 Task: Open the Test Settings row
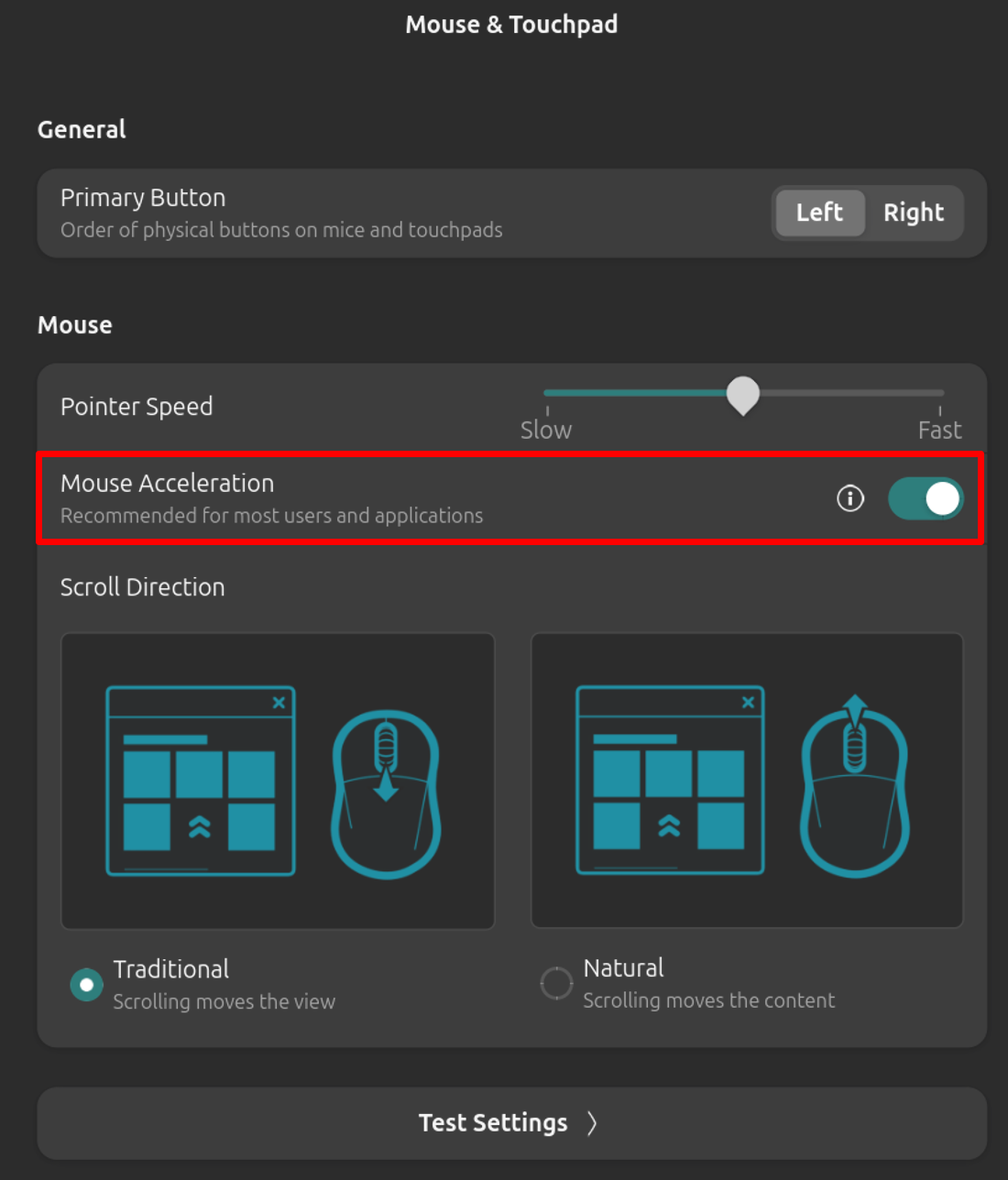[511, 1123]
